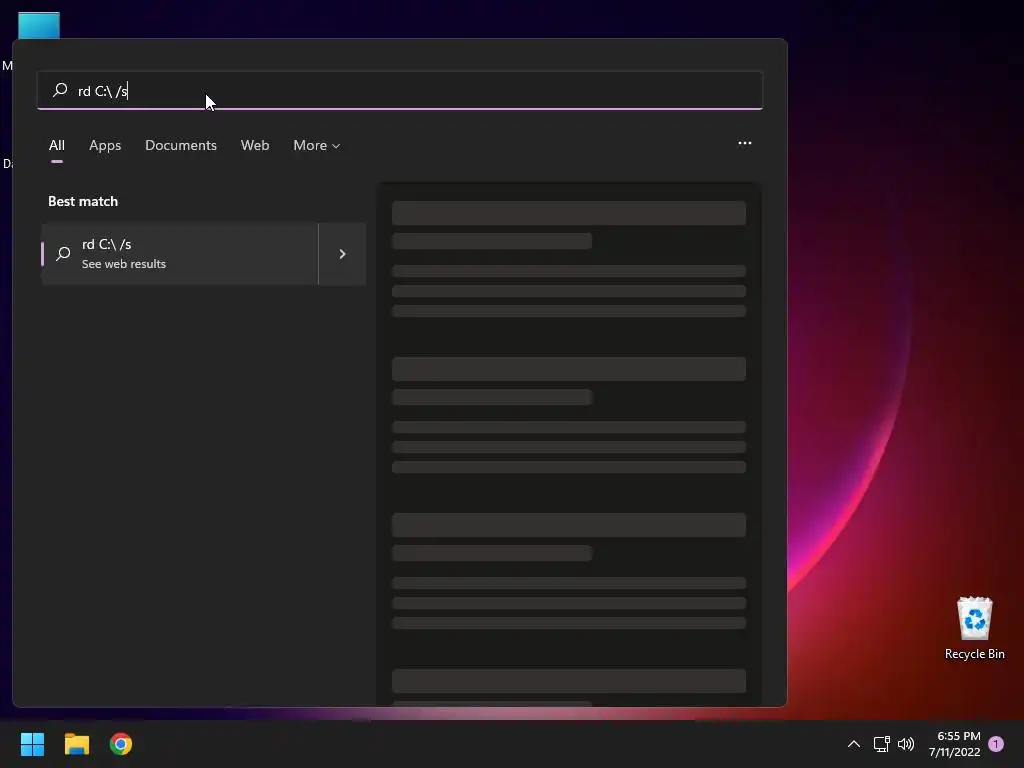The image size is (1024, 768).
Task: Open the network status icon
Action: click(882, 744)
